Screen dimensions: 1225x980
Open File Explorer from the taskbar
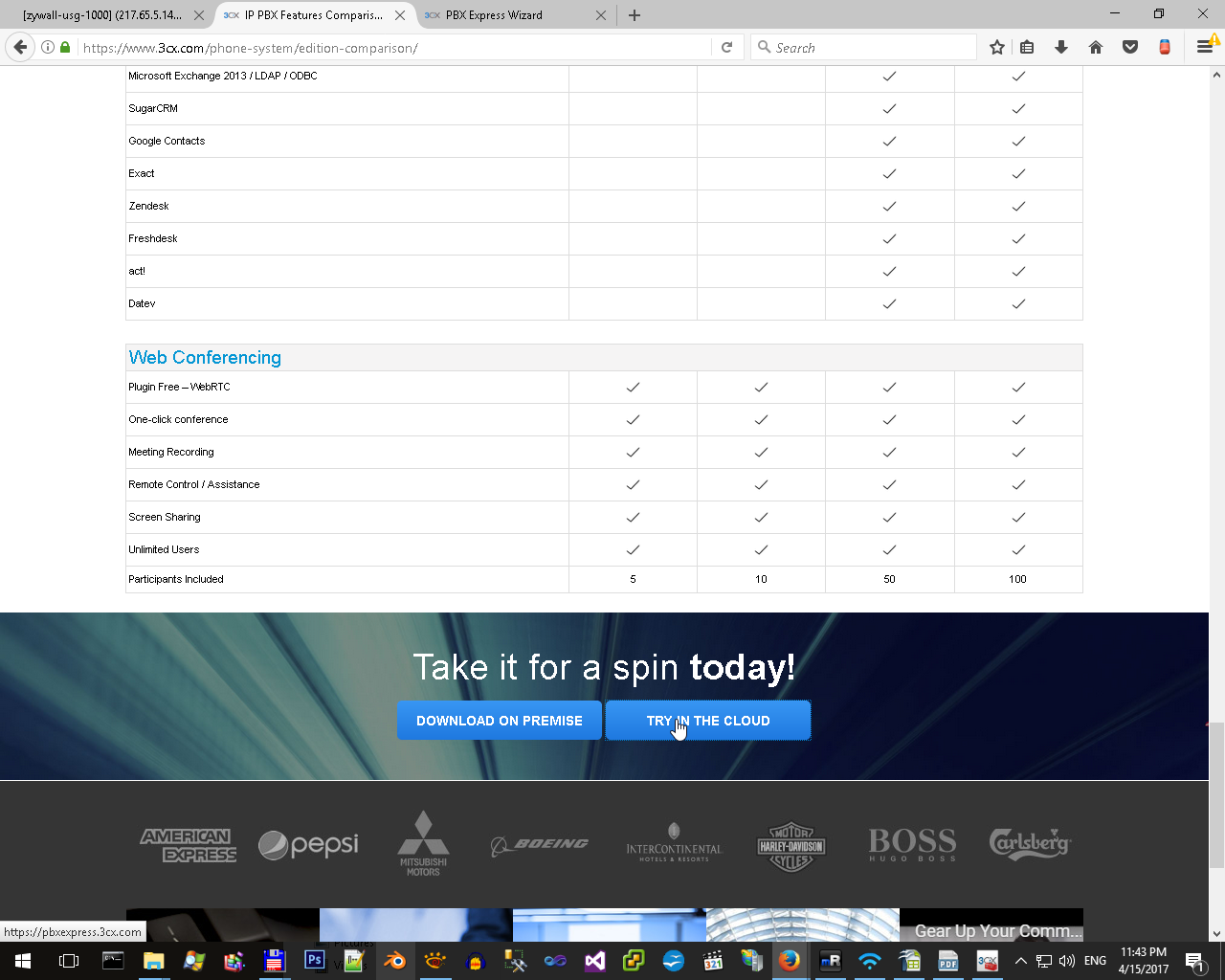point(153,961)
